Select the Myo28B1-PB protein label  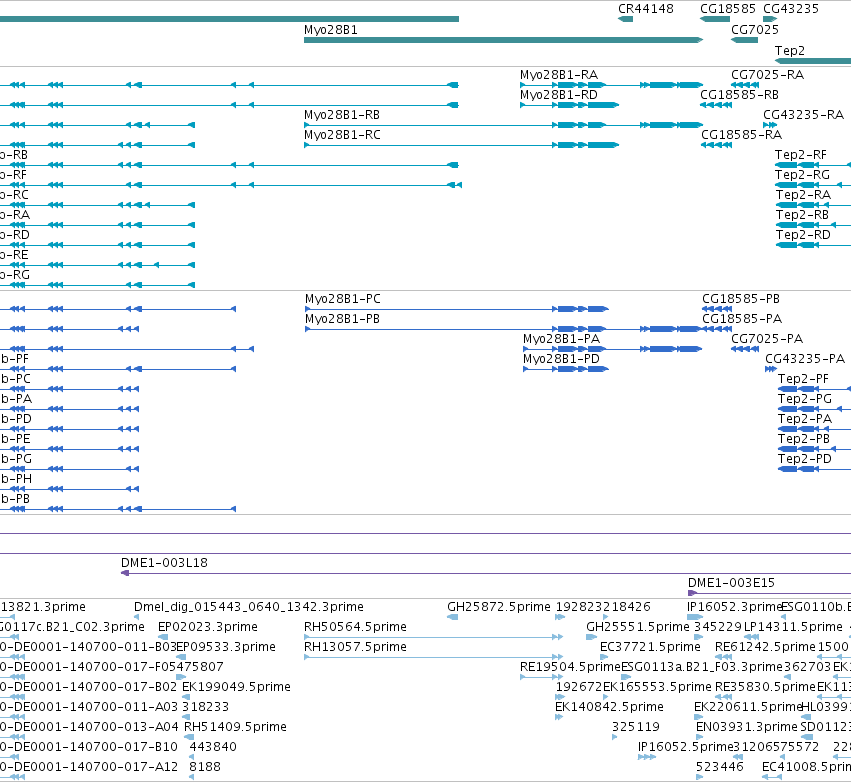click(342, 319)
